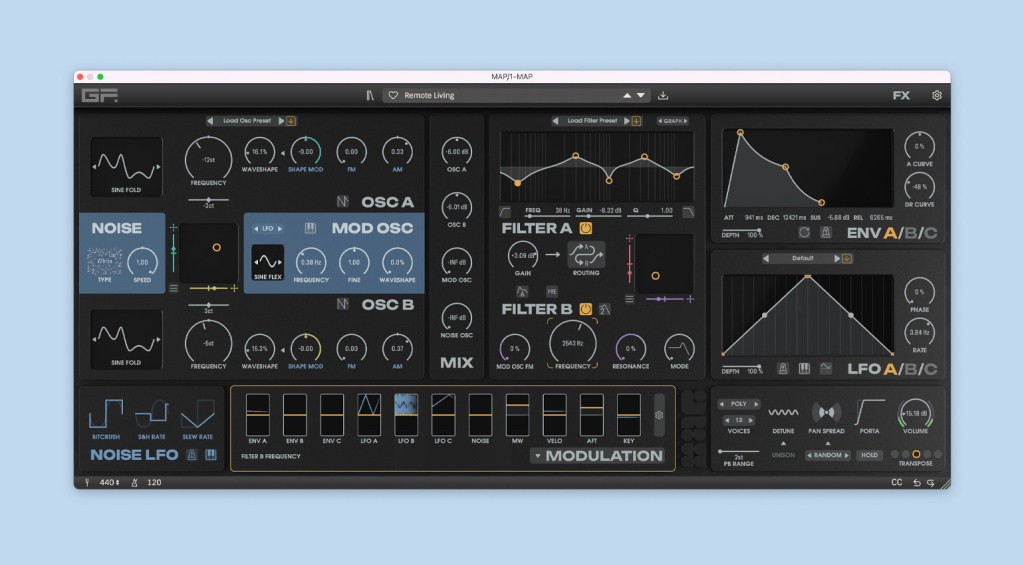Select the Bitcrush noise LFO icon

pyautogui.click(x=105, y=414)
